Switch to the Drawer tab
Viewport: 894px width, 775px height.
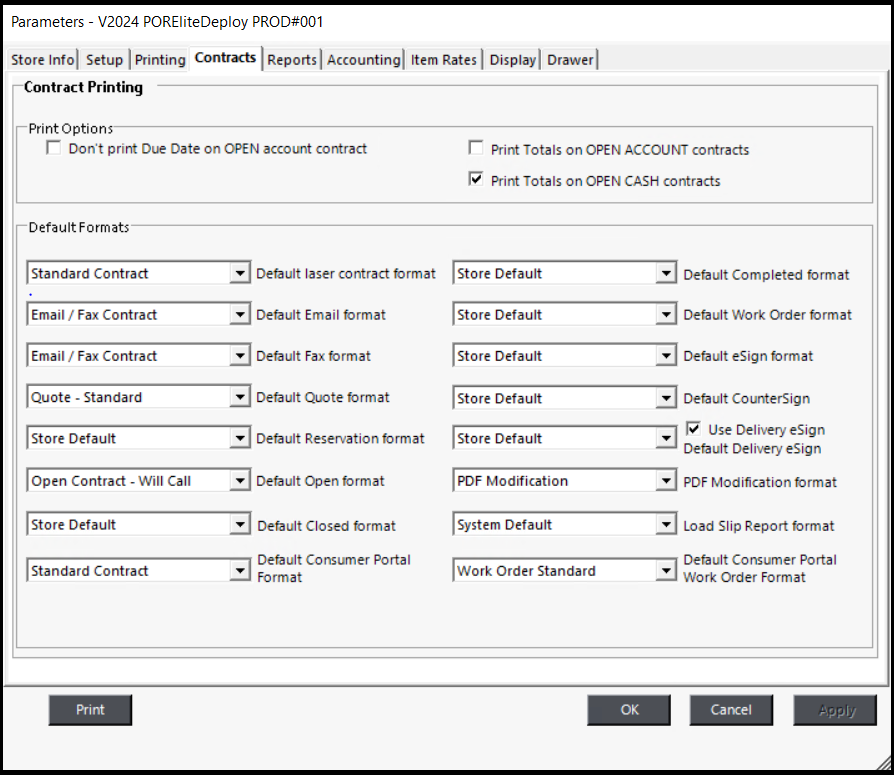tap(570, 60)
